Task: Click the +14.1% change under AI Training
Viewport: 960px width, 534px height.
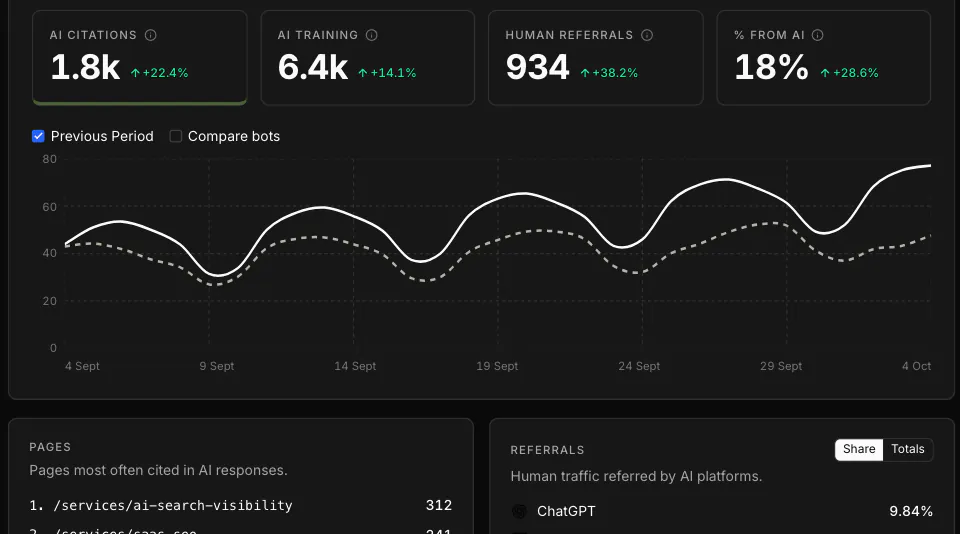Action: pyautogui.click(x=387, y=73)
